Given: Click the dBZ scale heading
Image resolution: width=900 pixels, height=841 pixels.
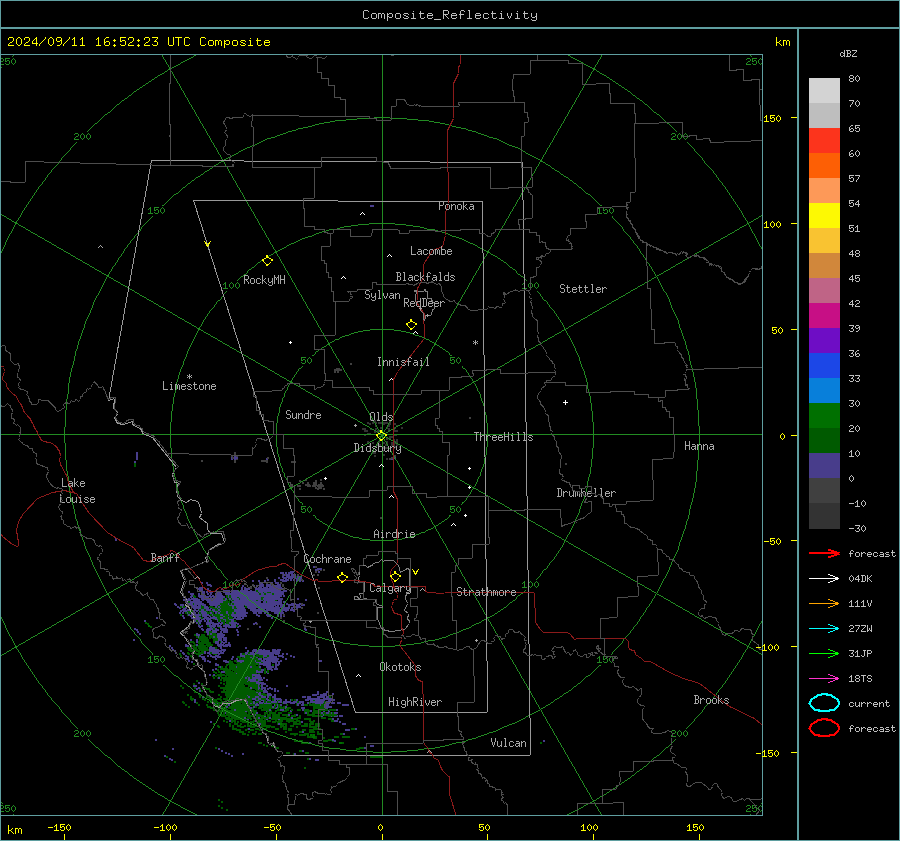Looking at the screenshot, I should coord(848,54).
